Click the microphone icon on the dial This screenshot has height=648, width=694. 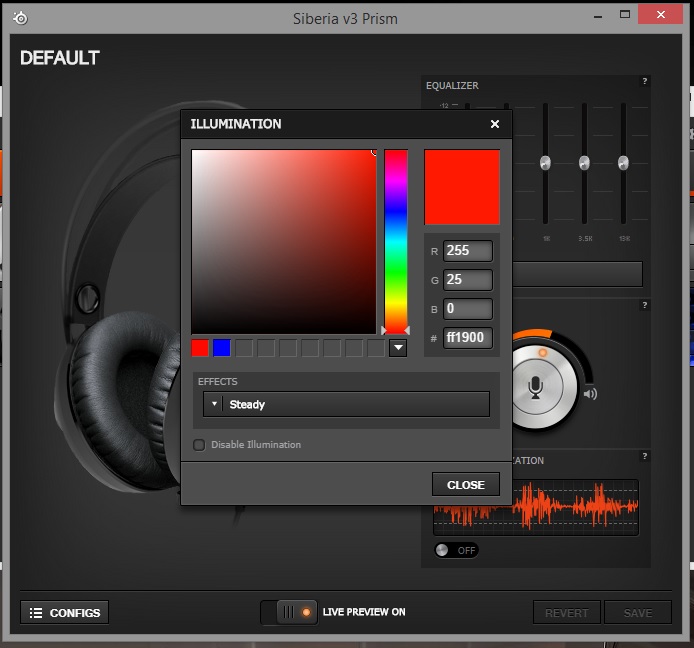(536, 387)
